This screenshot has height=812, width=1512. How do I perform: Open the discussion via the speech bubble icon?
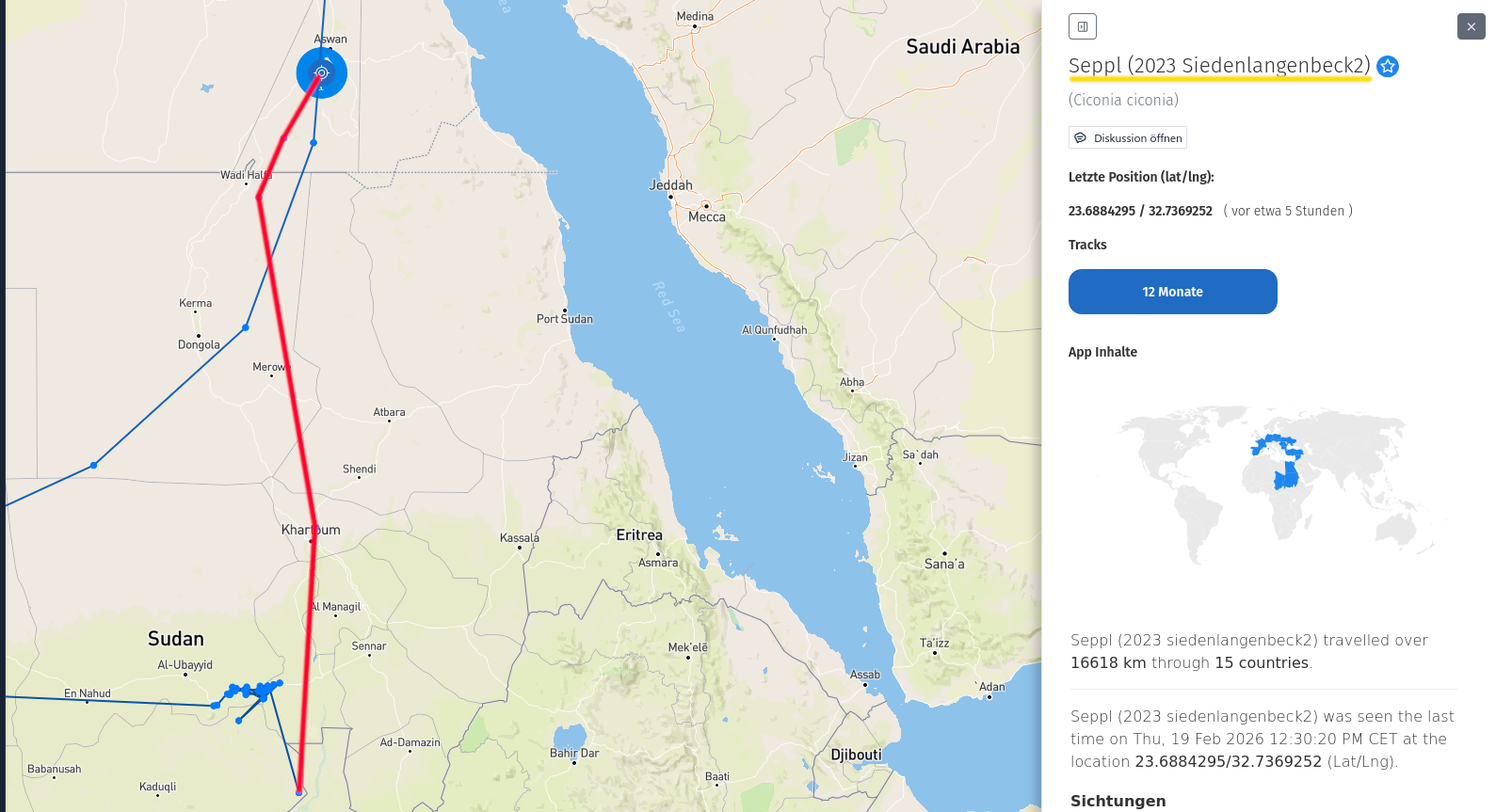point(1081,138)
